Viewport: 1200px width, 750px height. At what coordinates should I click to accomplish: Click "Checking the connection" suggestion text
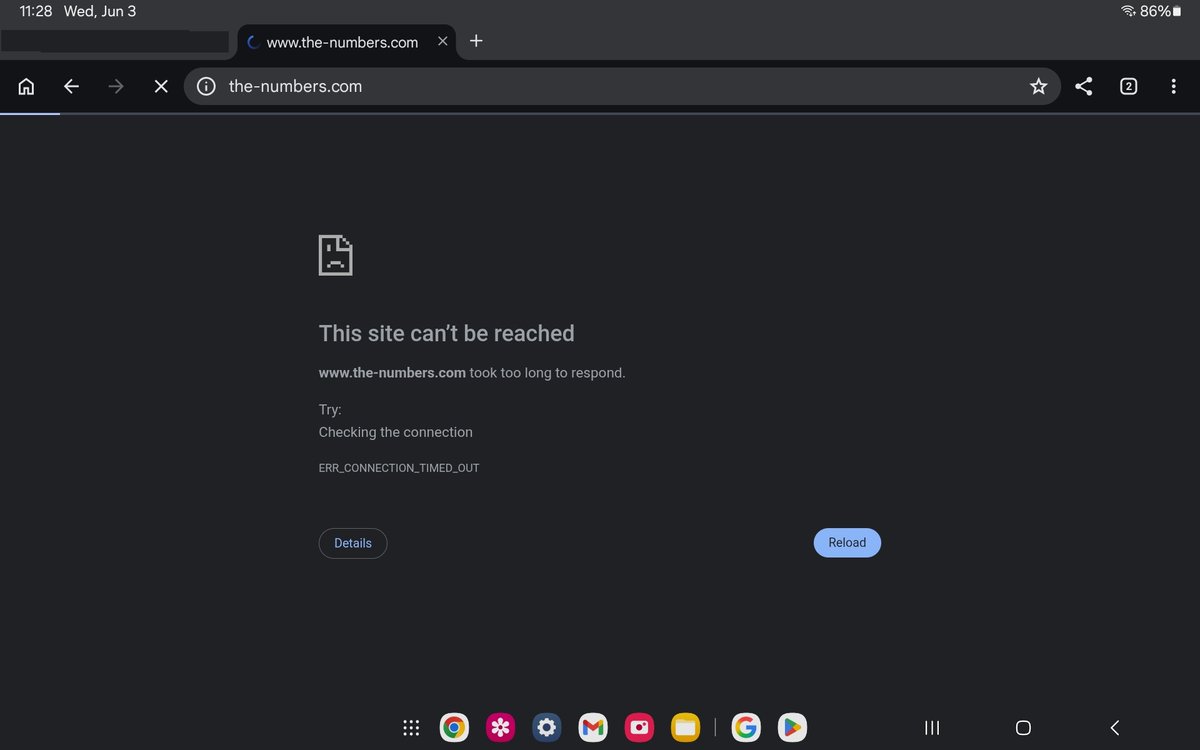tap(395, 432)
